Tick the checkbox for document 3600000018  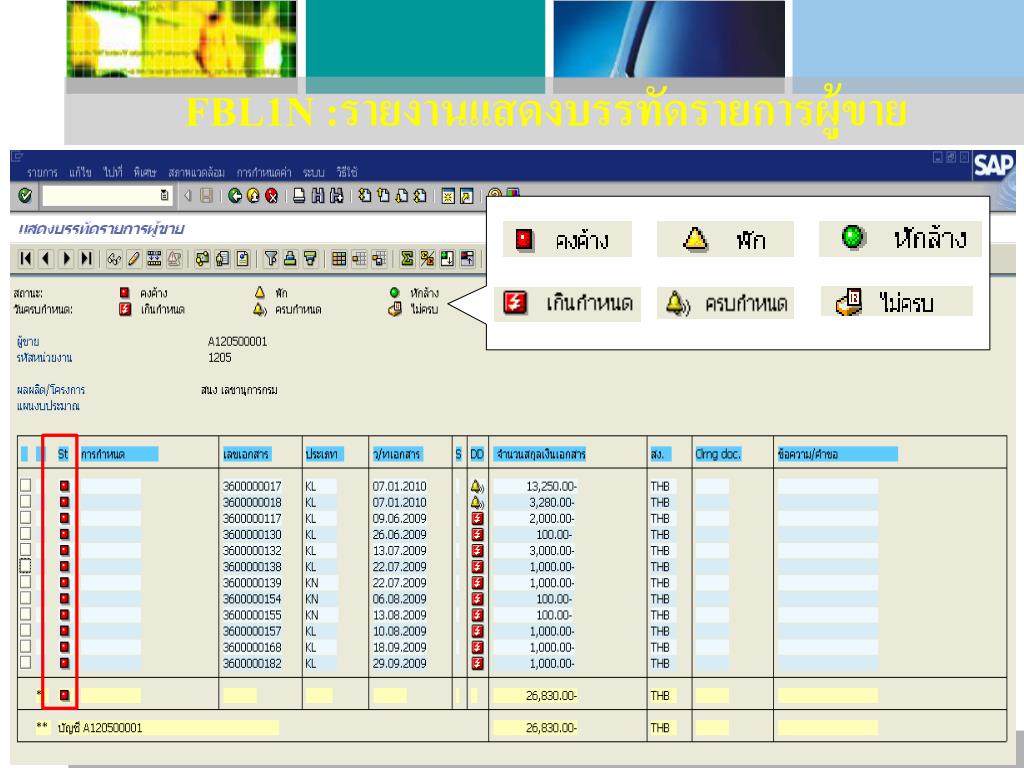click(x=25, y=501)
